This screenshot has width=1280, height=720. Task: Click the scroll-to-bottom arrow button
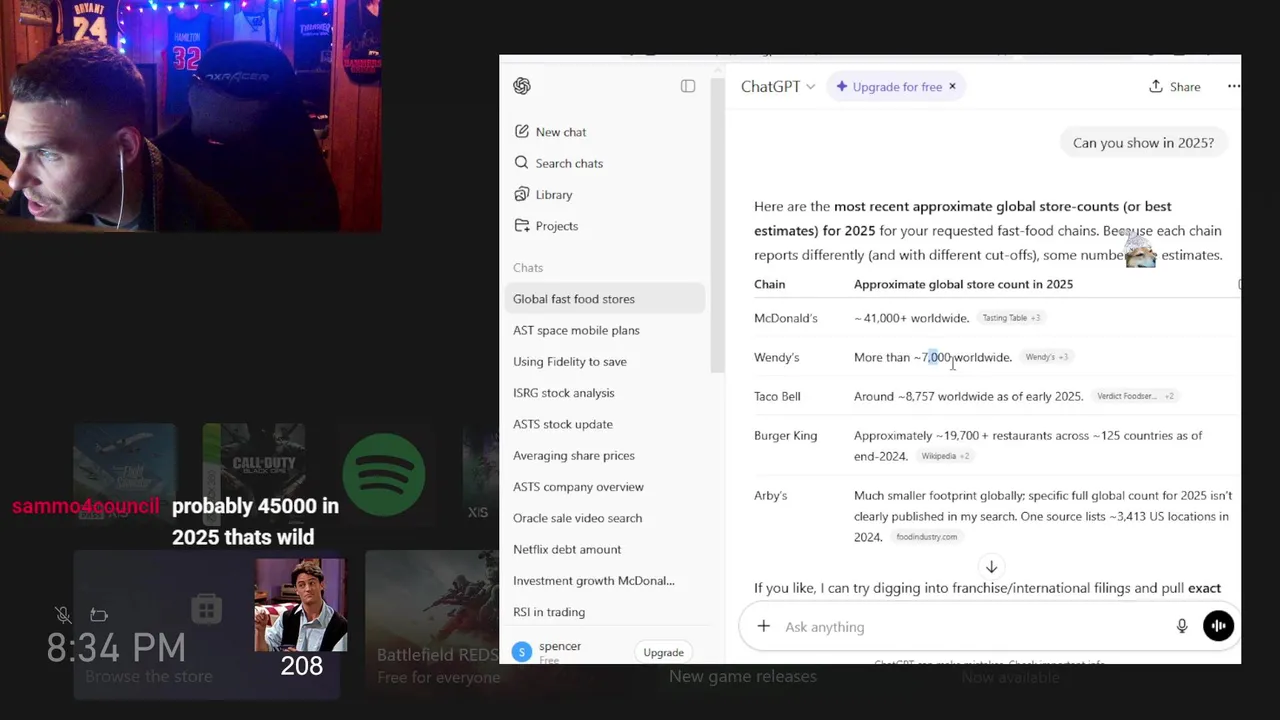tap(991, 567)
